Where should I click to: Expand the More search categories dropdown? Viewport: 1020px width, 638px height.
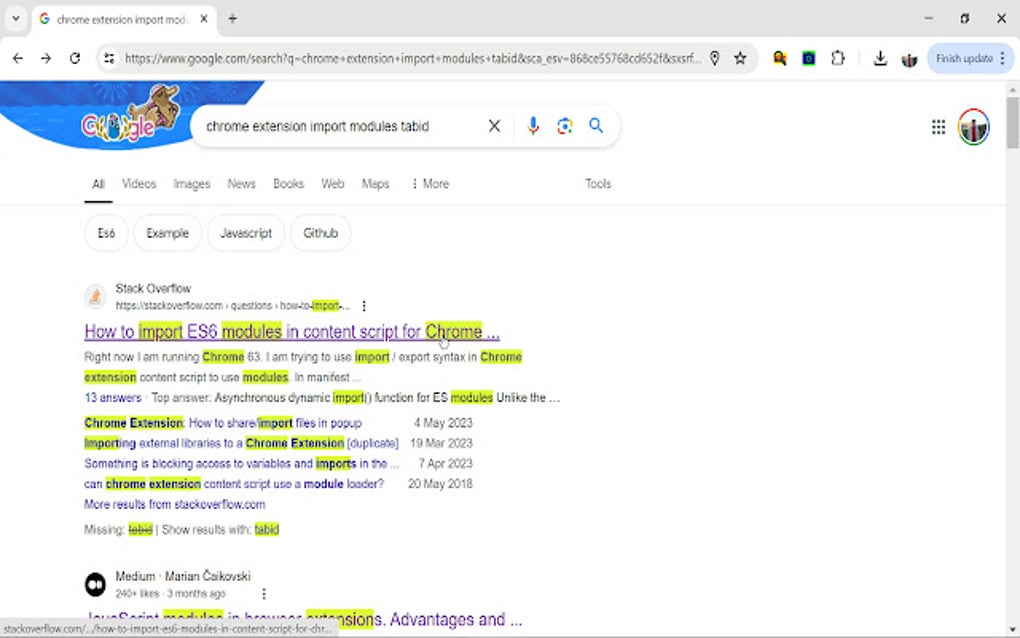(x=431, y=184)
